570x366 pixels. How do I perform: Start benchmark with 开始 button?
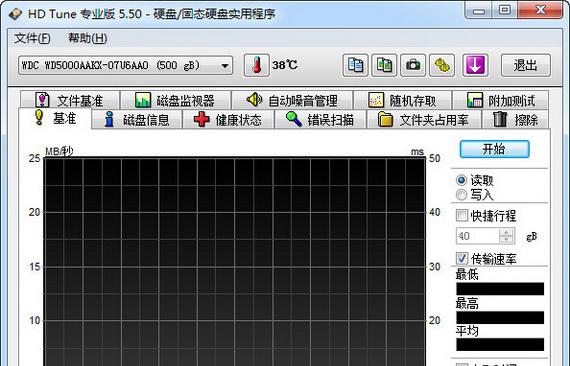pos(494,149)
